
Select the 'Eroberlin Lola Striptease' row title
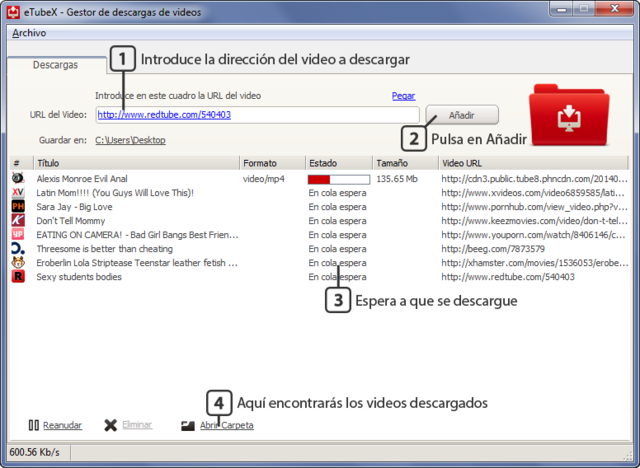click(137, 263)
